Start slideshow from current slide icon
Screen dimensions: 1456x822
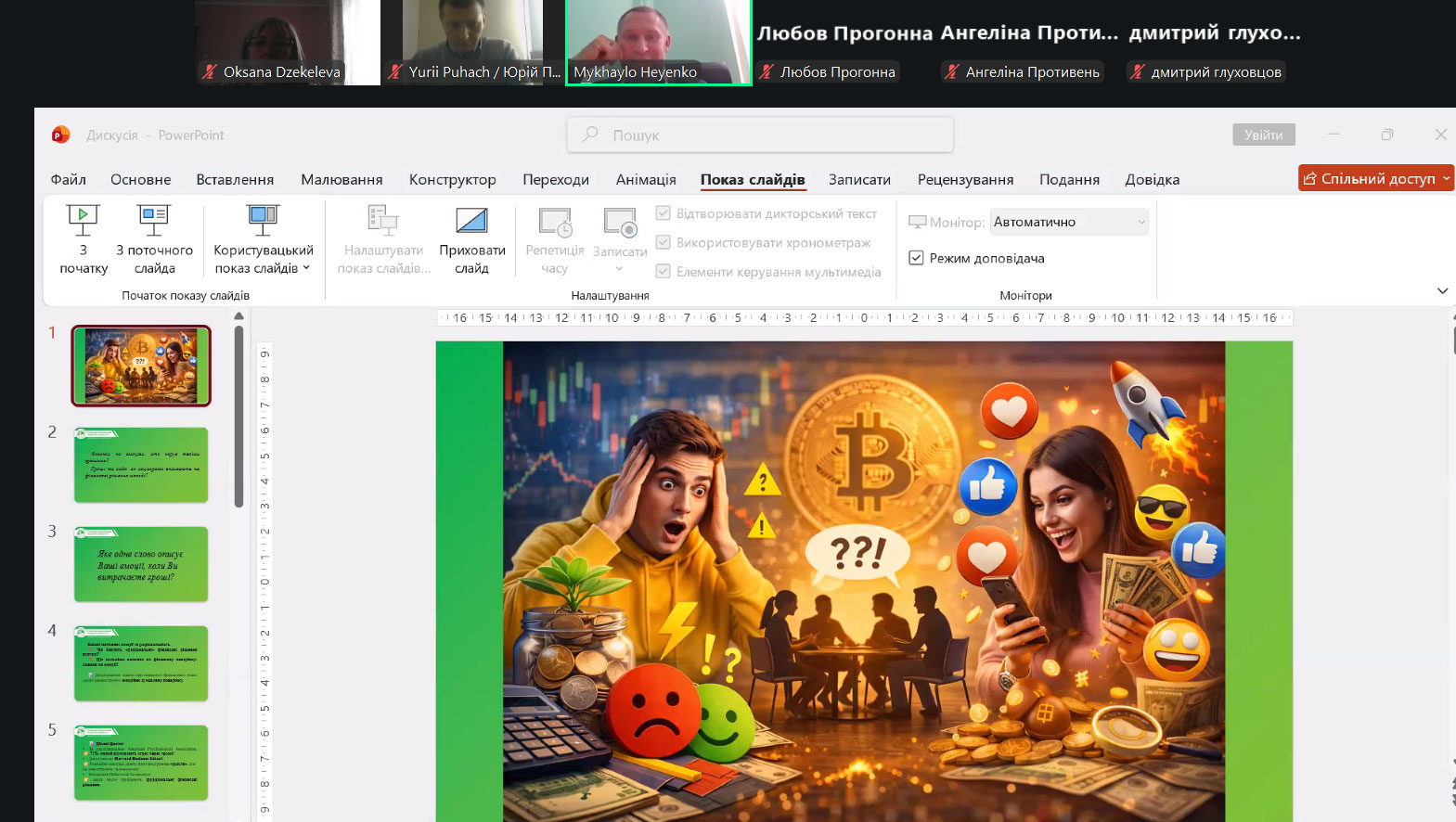tap(154, 220)
